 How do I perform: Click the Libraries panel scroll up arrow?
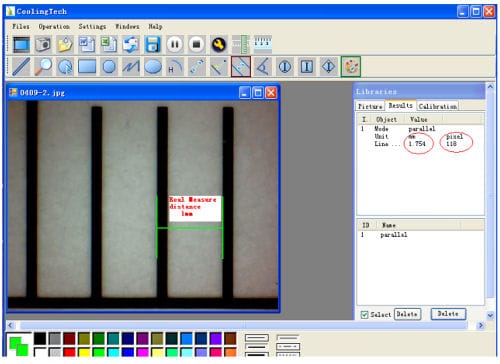click(490, 87)
